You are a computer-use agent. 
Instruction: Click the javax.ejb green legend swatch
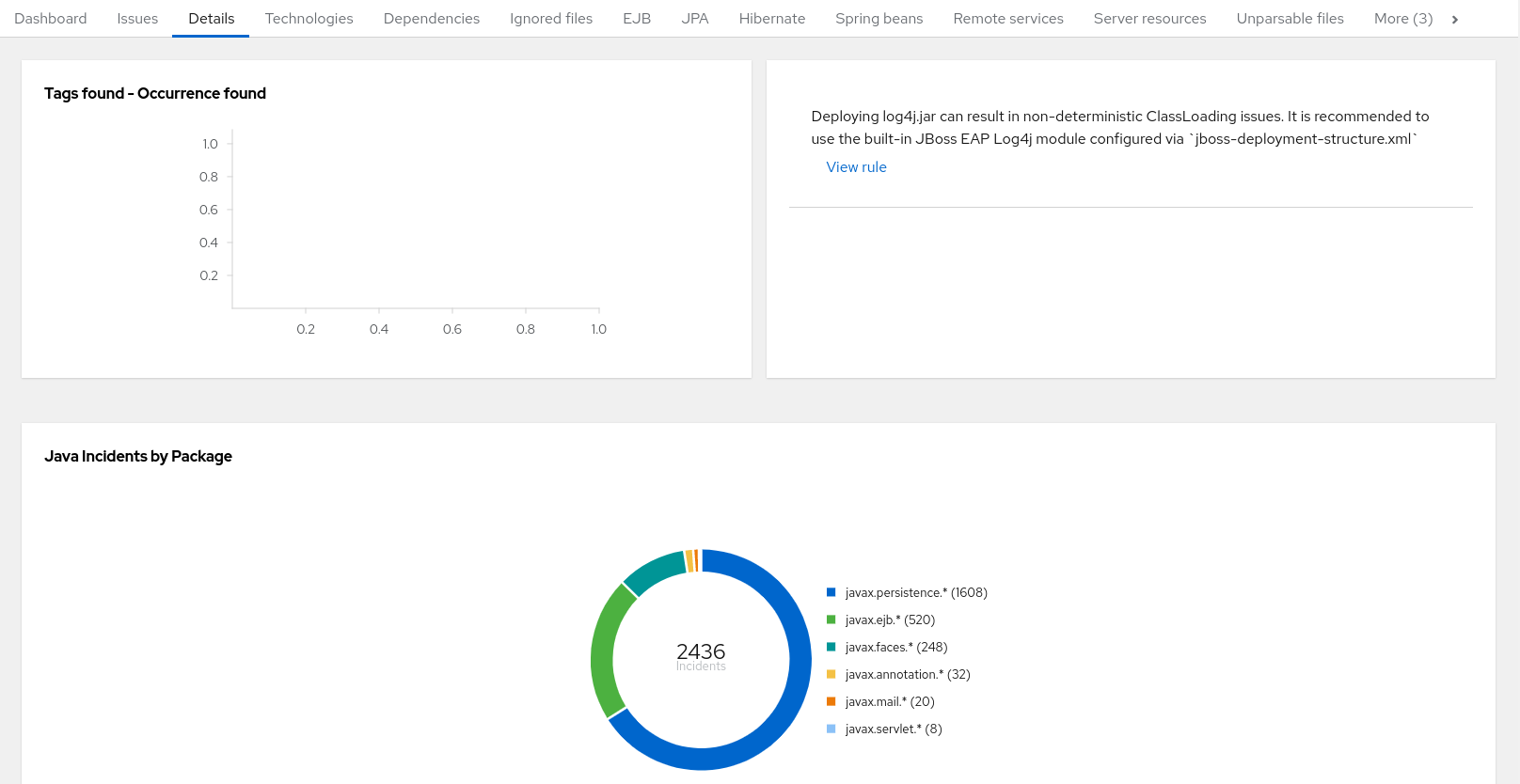831,620
